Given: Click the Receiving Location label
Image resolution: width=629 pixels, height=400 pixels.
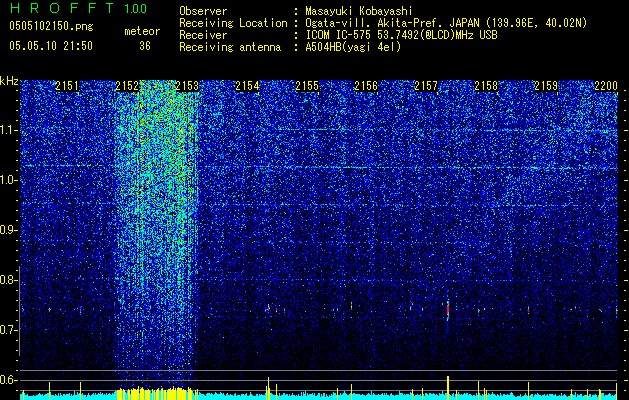Looking at the screenshot, I should (x=233, y=23).
